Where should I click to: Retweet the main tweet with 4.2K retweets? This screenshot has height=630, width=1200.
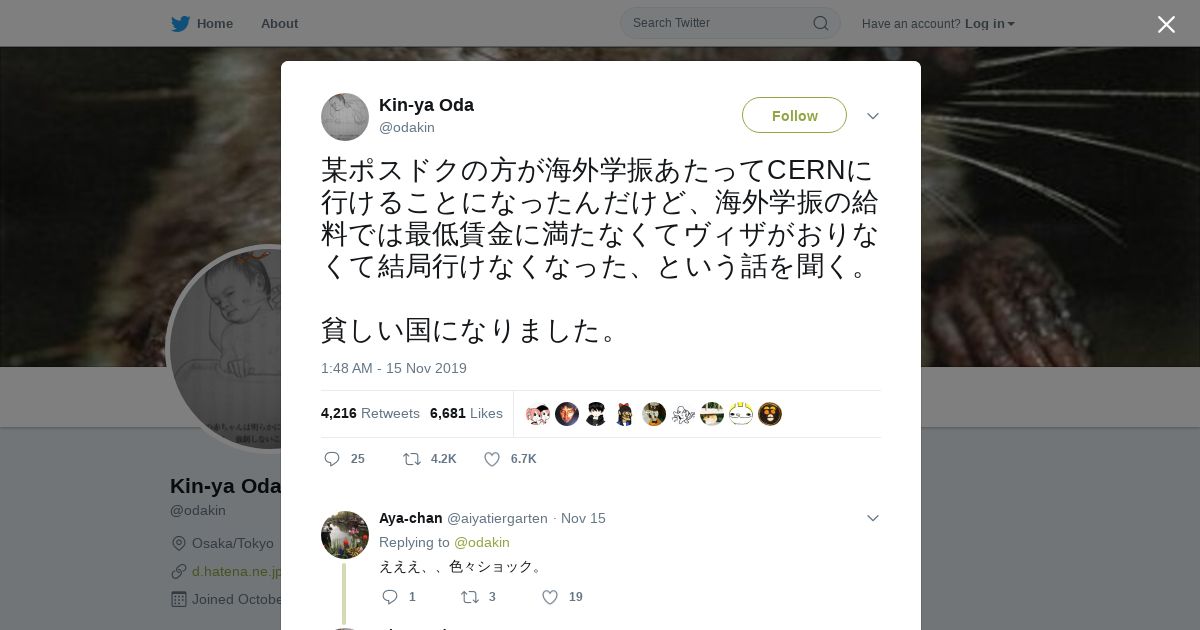tap(411, 459)
